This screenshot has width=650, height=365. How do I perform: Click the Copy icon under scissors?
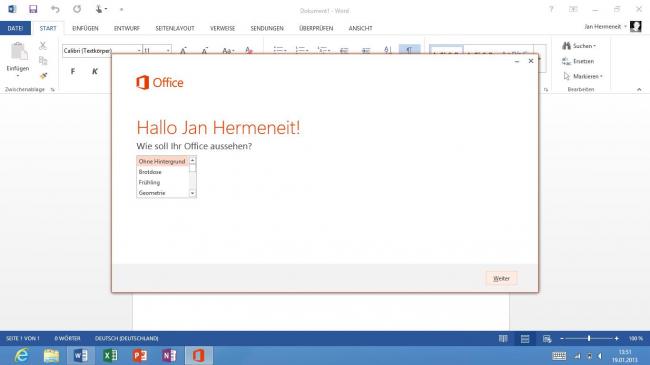click(x=43, y=61)
